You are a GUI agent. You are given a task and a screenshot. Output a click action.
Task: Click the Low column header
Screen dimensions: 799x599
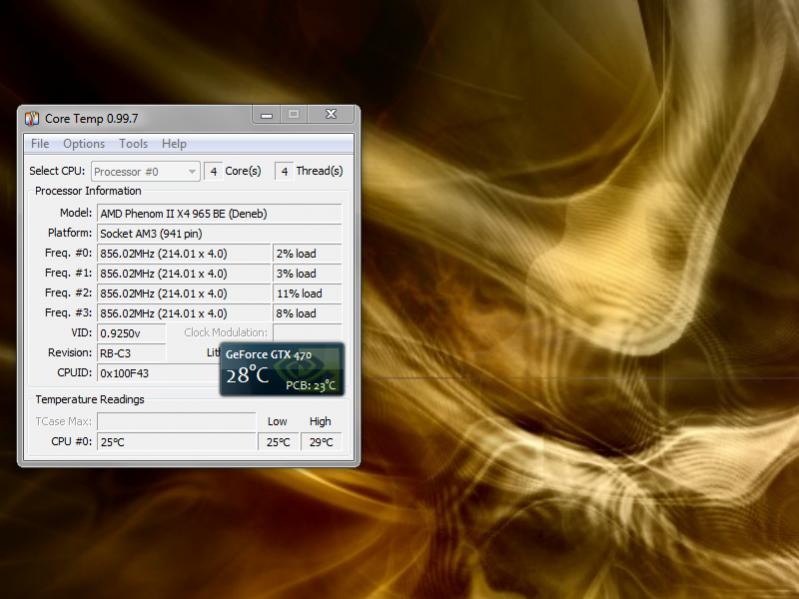[277, 421]
